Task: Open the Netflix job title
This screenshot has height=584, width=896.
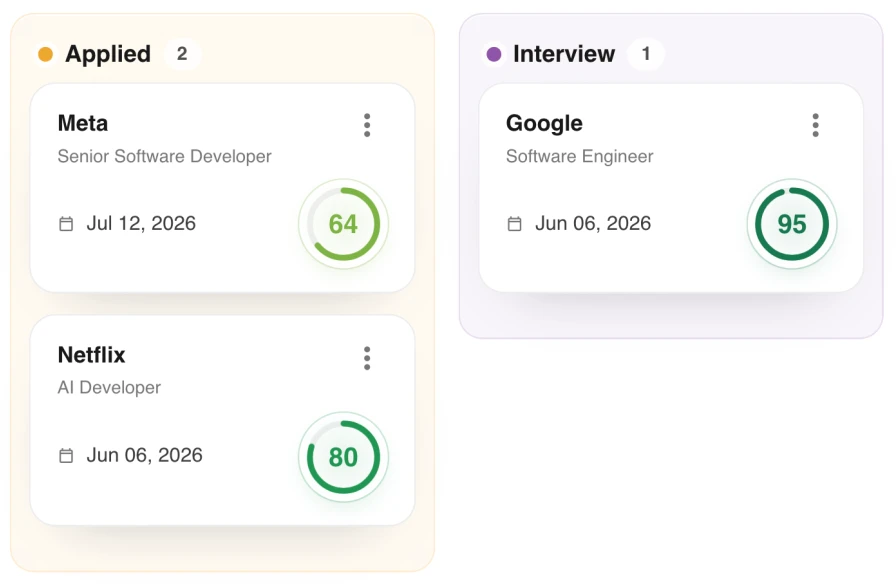Action: (x=91, y=355)
